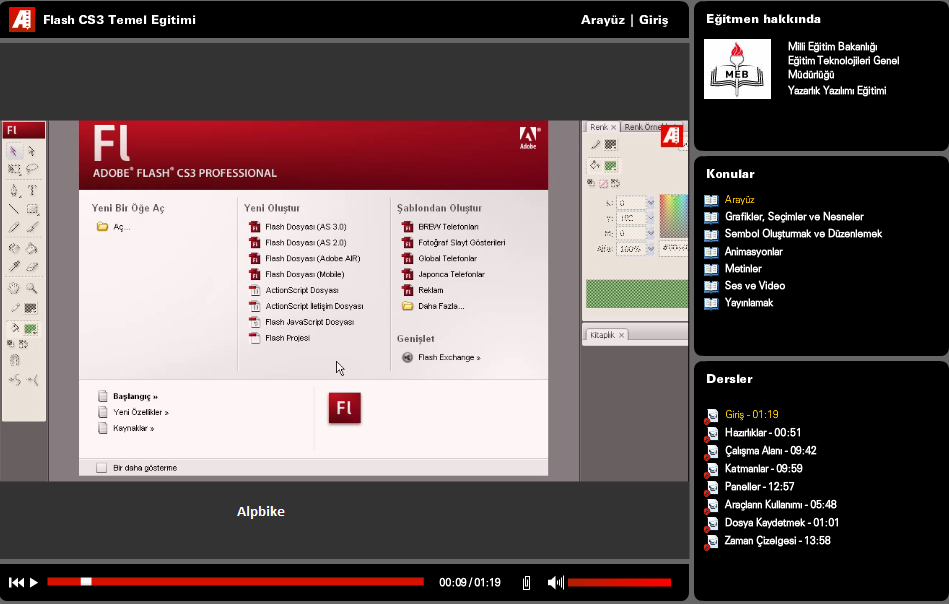Check the 'Bir daha gösterme' checkbox

point(102,468)
